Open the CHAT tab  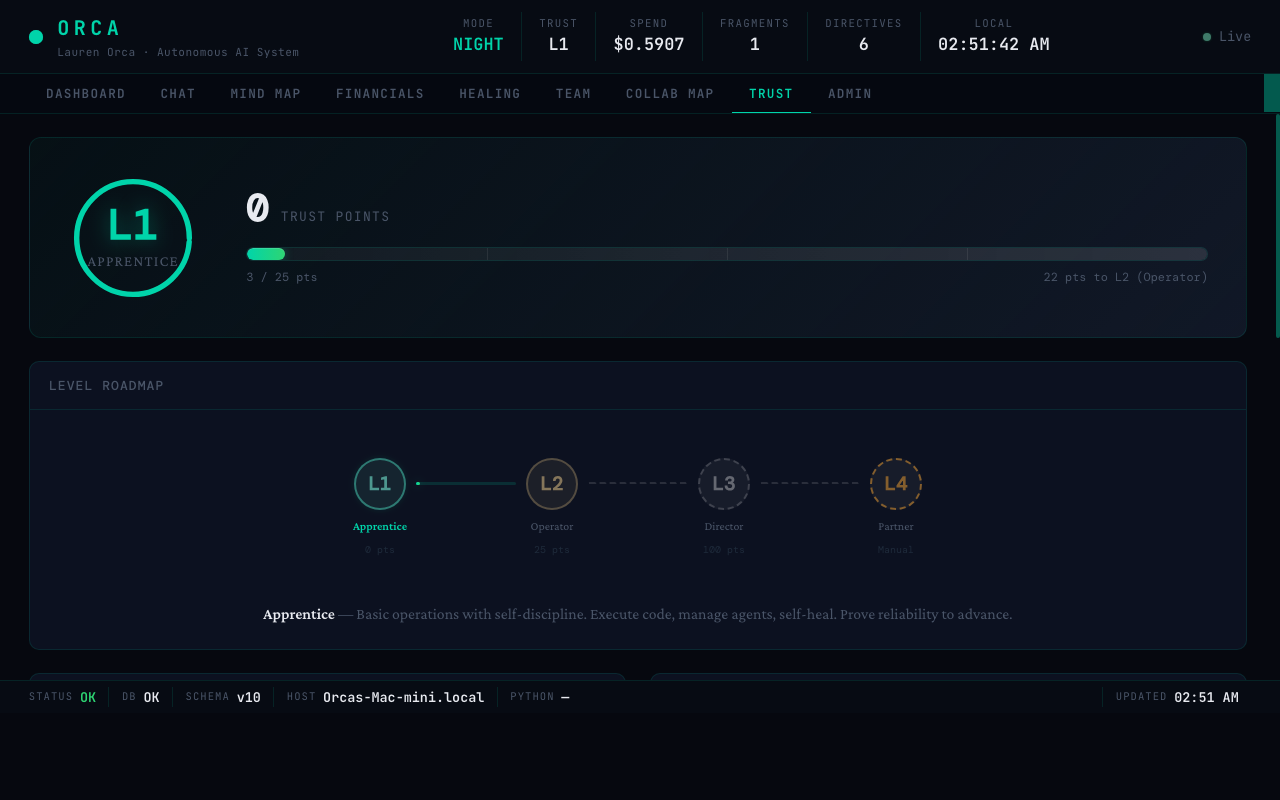tap(178, 93)
